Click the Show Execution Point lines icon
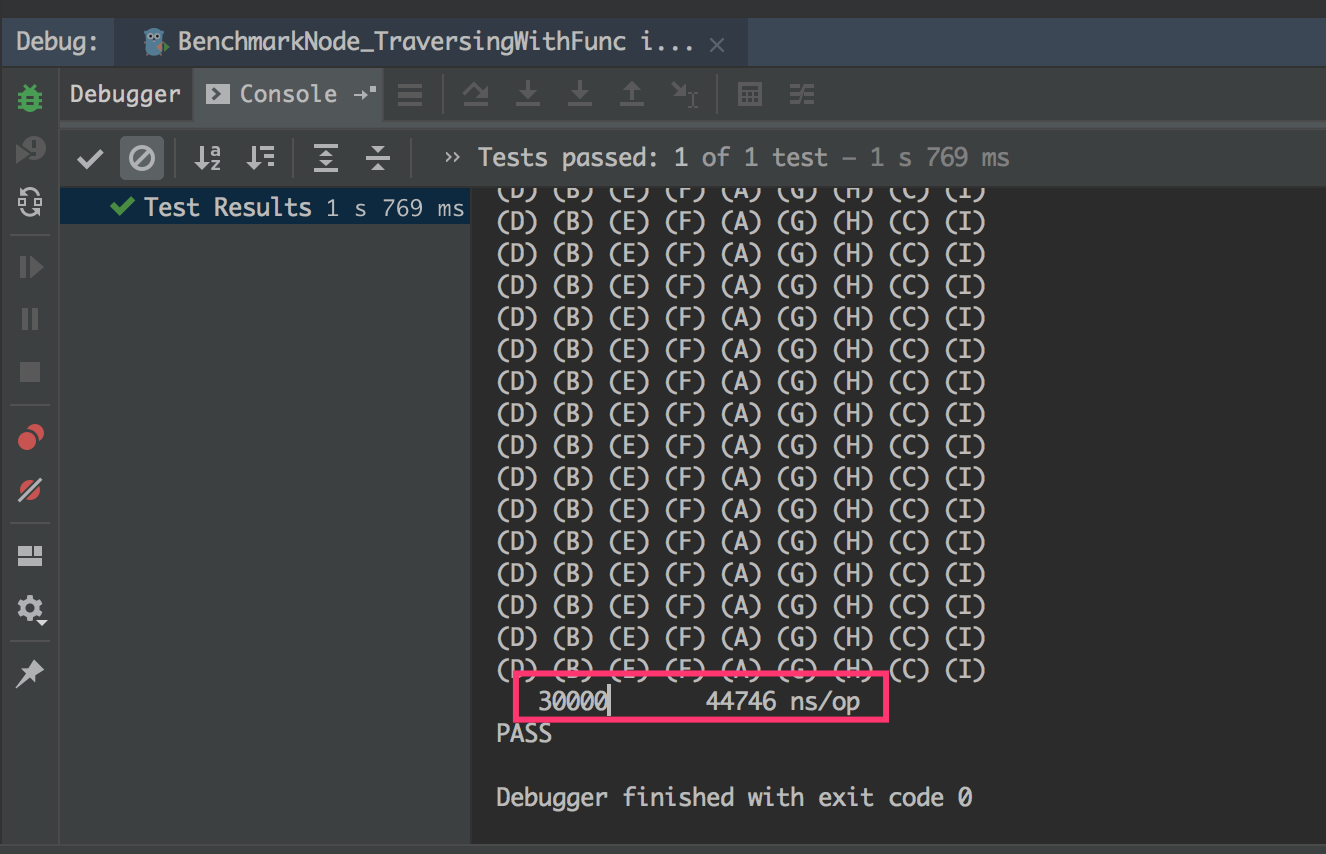Viewport: 1326px width, 854px height. 410,95
